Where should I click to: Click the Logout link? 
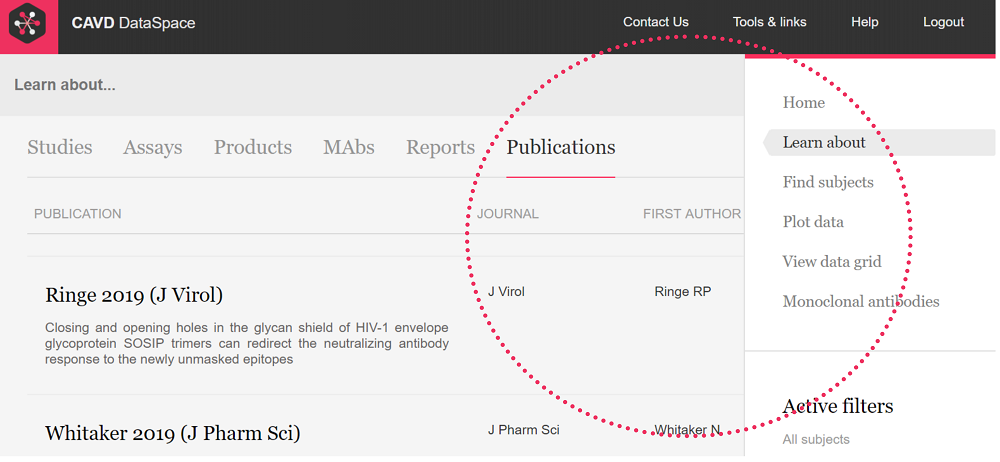943,22
